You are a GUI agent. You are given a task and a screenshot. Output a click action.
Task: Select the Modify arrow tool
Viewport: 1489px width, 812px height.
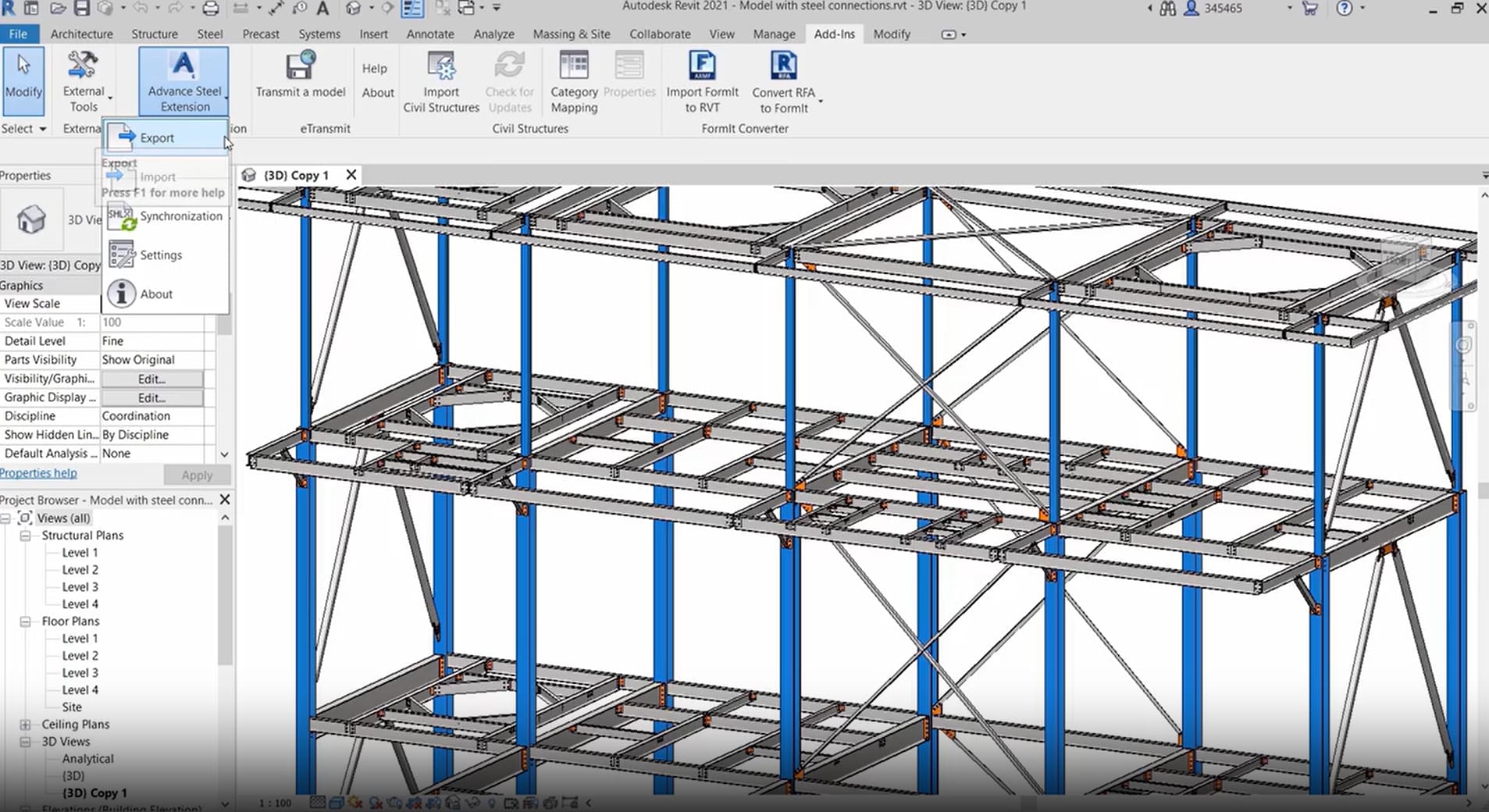pyautogui.click(x=23, y=78)
